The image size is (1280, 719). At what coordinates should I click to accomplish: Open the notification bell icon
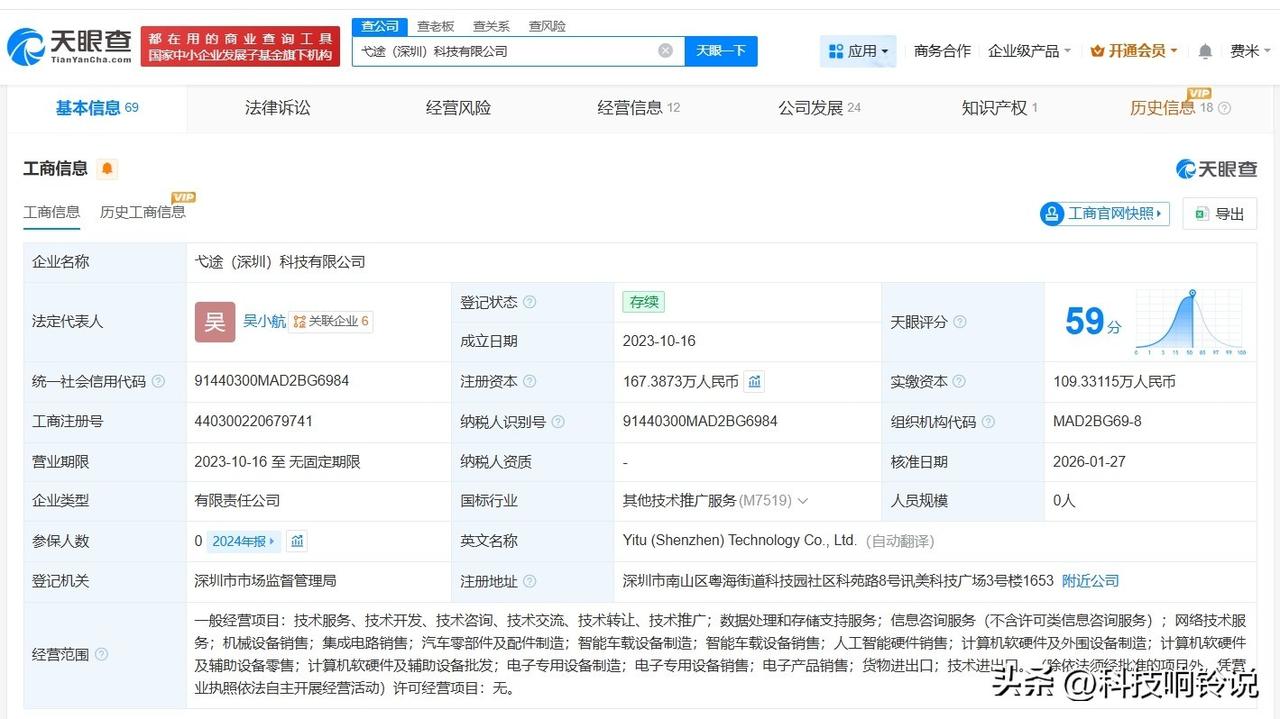1205,51
